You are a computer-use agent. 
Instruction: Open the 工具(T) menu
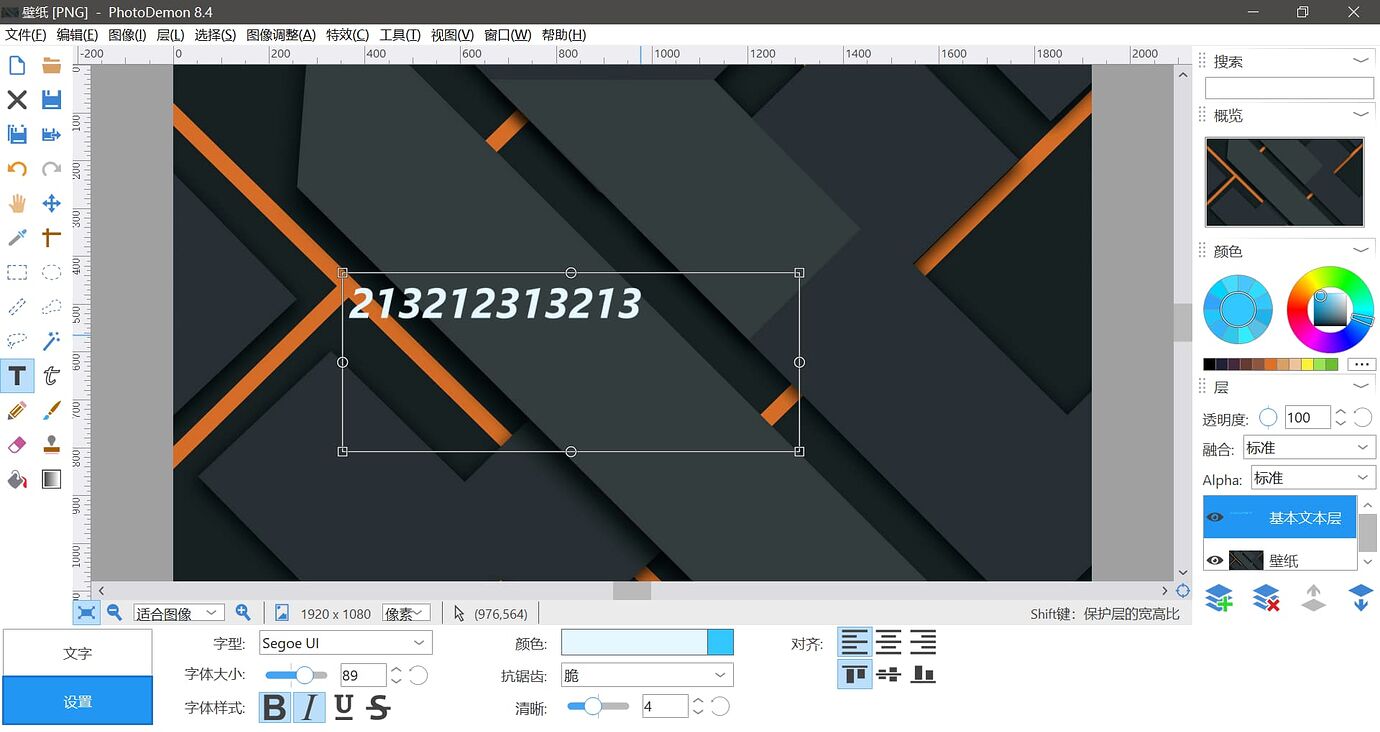pos(400,35)
